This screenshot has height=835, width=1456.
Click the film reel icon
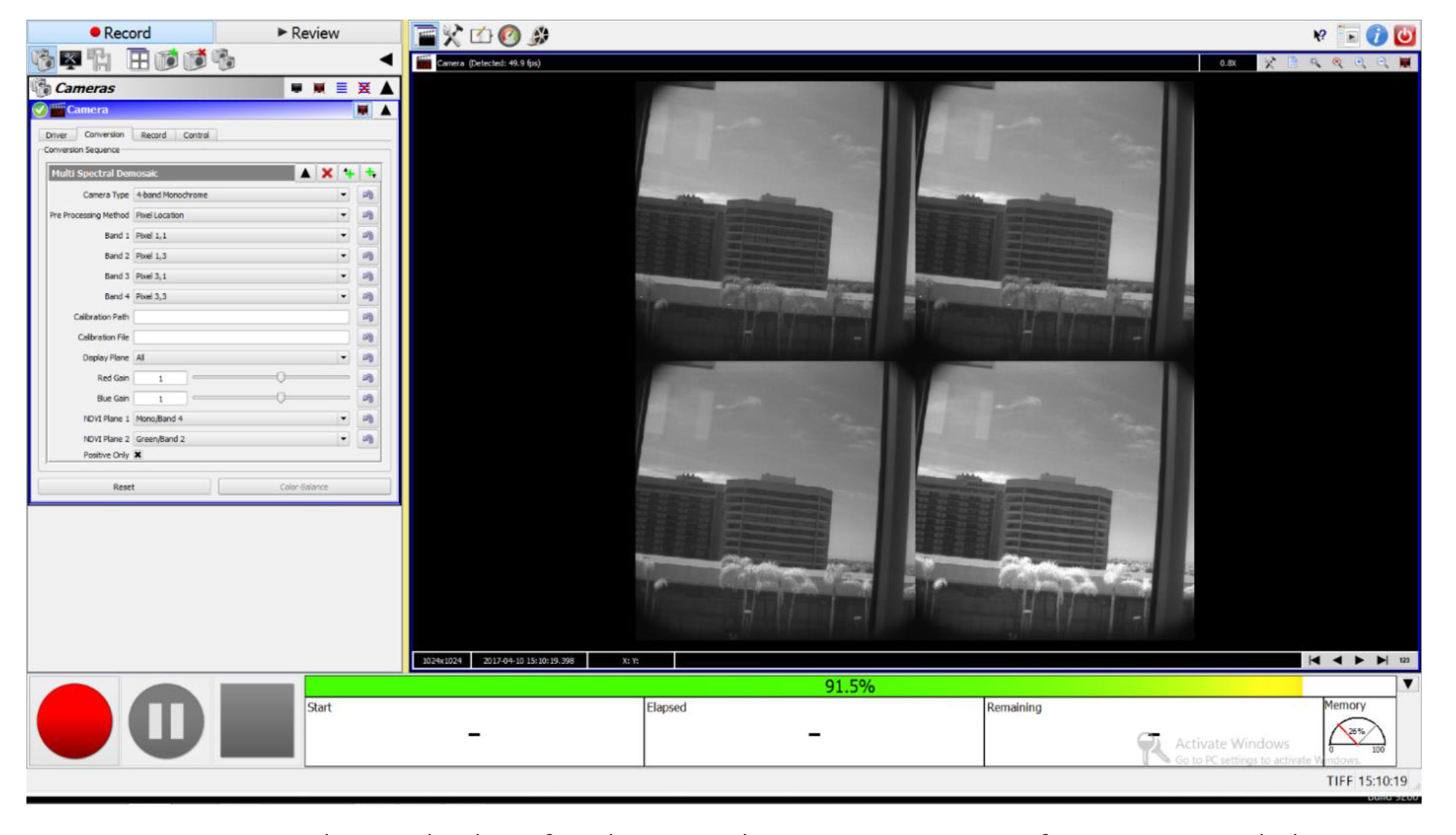coord(539,35)
